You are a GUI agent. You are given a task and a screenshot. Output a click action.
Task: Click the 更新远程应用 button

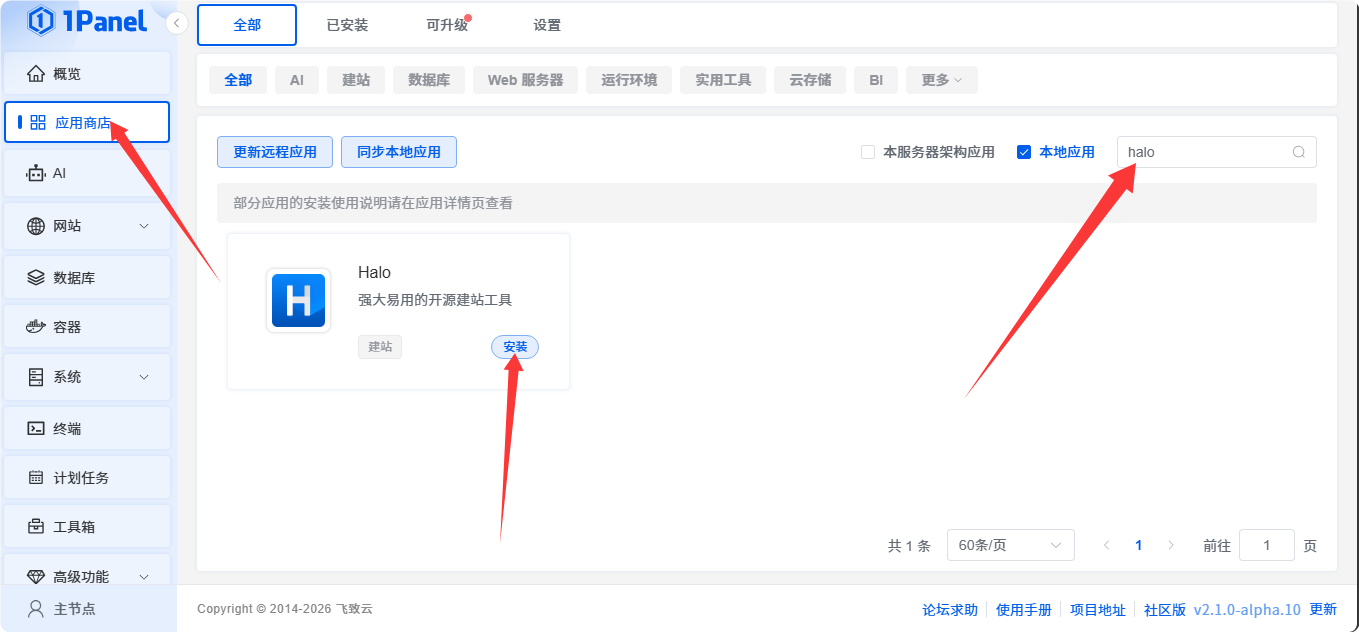[275, 152]
